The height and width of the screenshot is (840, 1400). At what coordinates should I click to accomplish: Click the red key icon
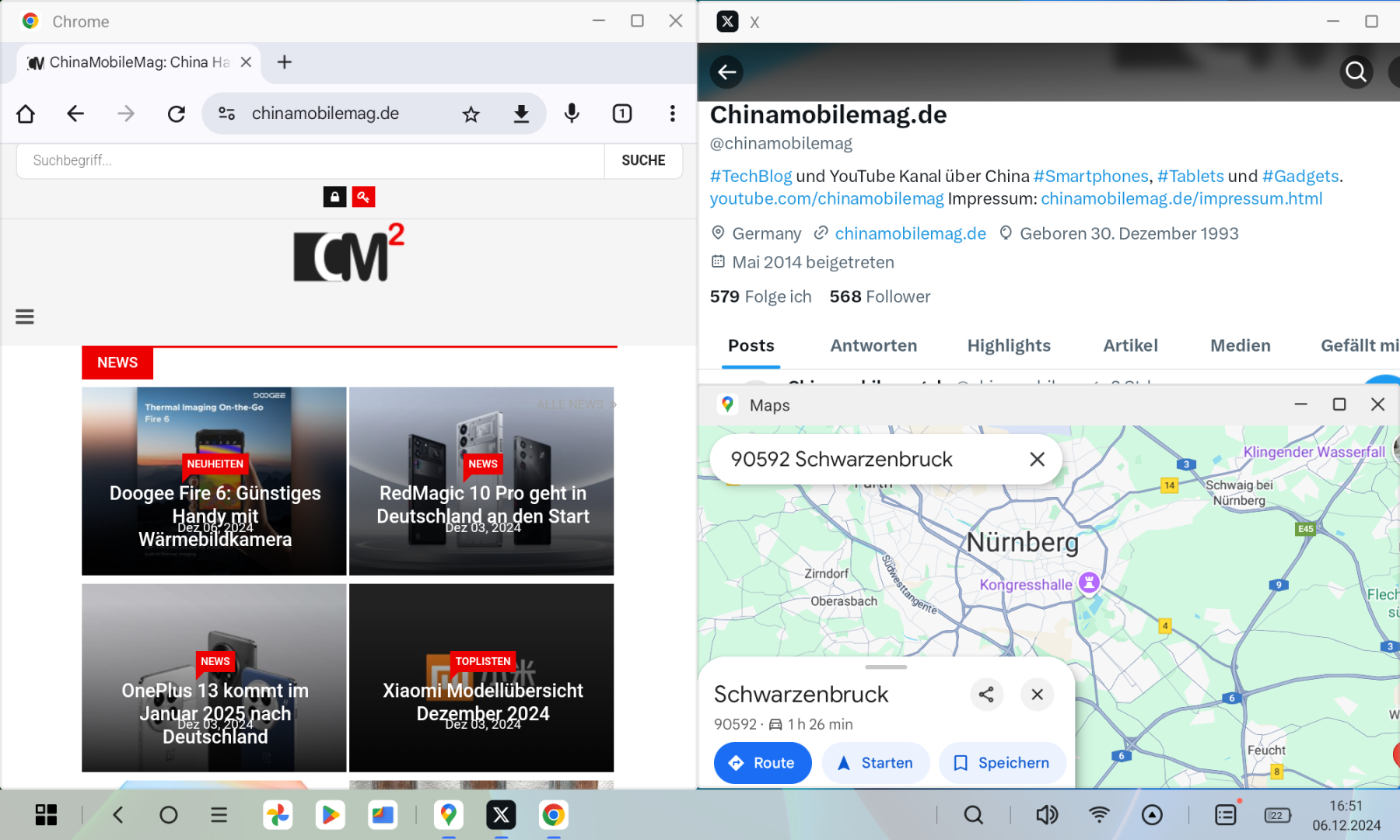point(363,197)
